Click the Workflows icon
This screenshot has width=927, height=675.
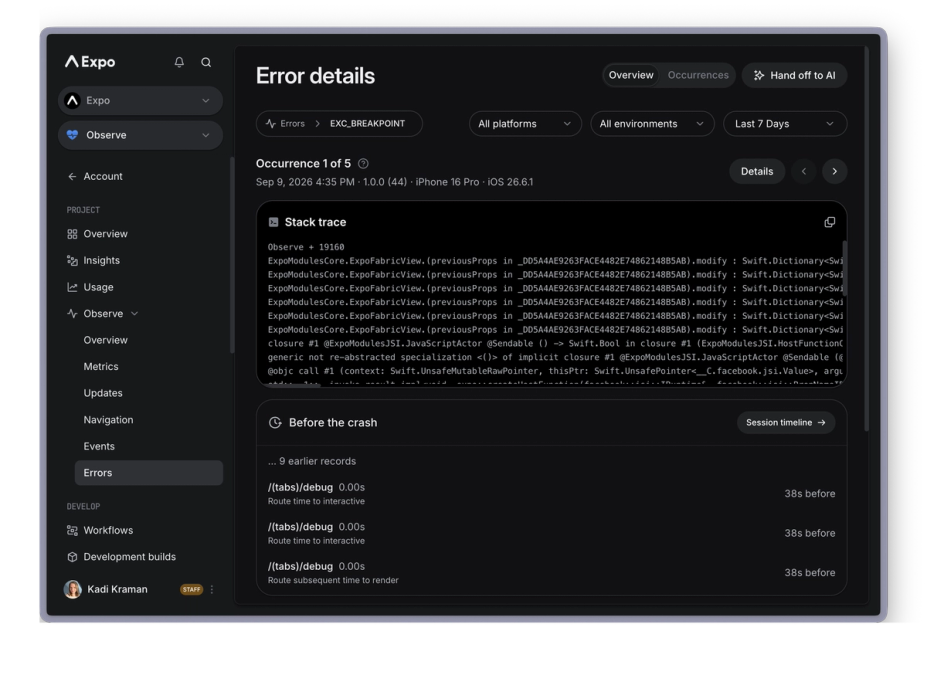72,530
